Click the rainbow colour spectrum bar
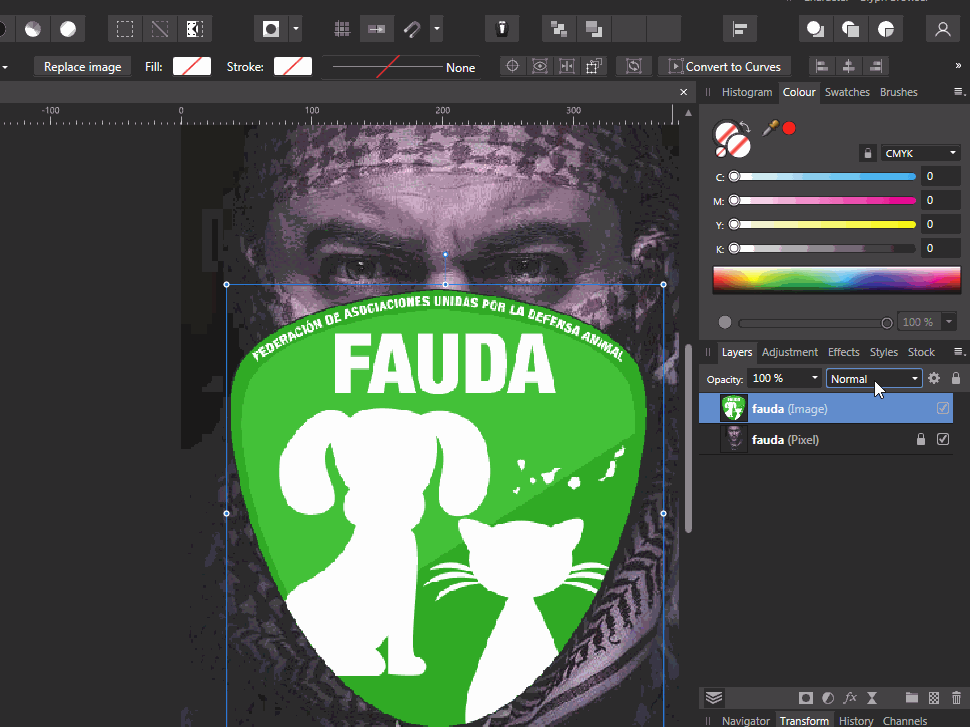This screenshot has height=727, width=970. pyautogui.click(x=836, y=278)
